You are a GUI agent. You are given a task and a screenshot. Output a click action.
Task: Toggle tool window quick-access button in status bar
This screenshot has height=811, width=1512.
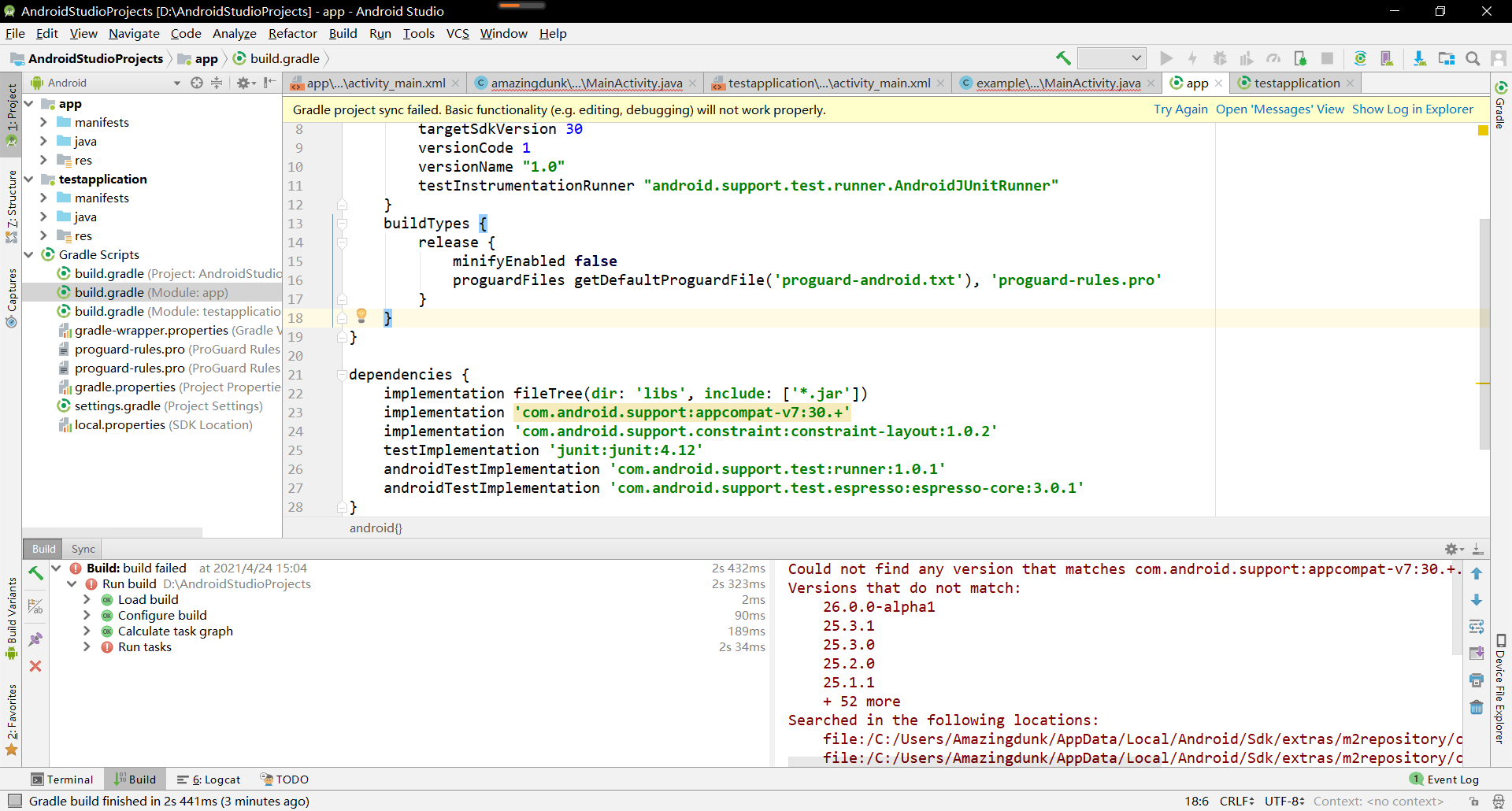(14, 801)
